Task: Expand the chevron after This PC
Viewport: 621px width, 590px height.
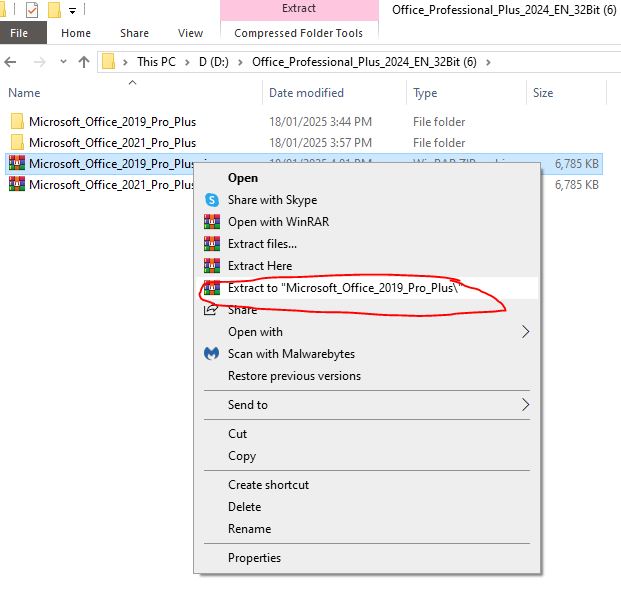Action: pyautogui.click(x=187, y=62)
